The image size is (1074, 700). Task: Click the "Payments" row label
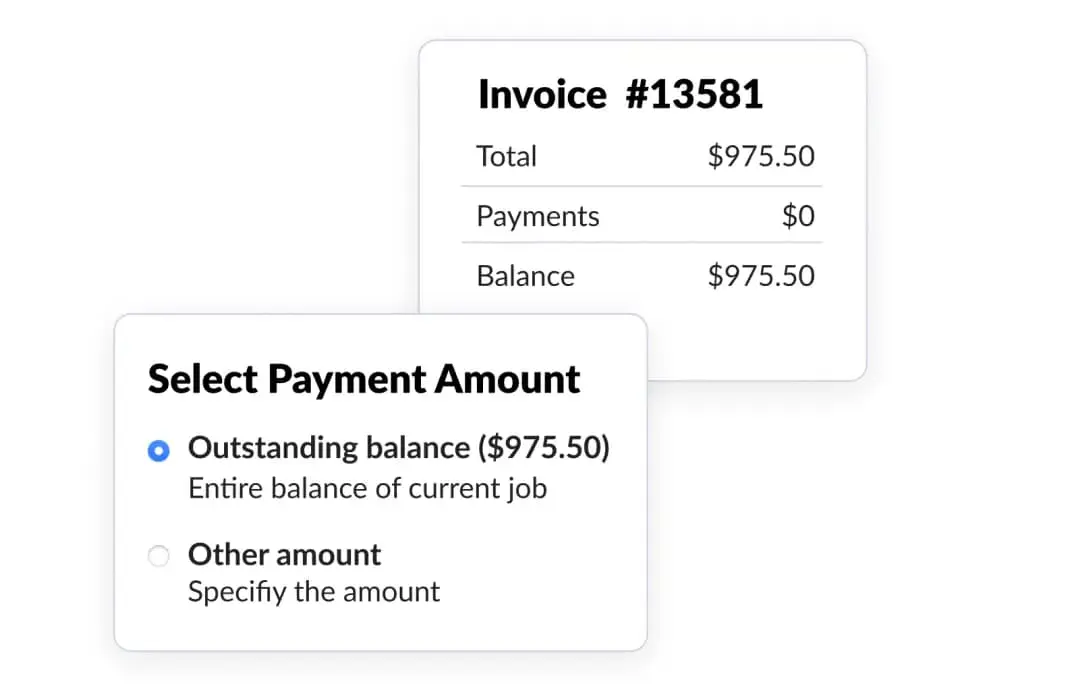click(538, 217)
